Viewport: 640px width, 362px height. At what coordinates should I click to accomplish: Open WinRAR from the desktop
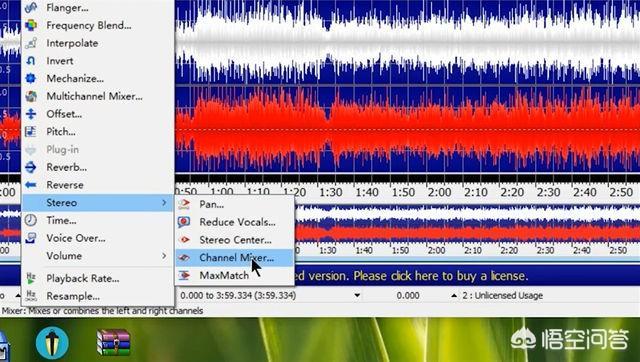pos(113,342)
